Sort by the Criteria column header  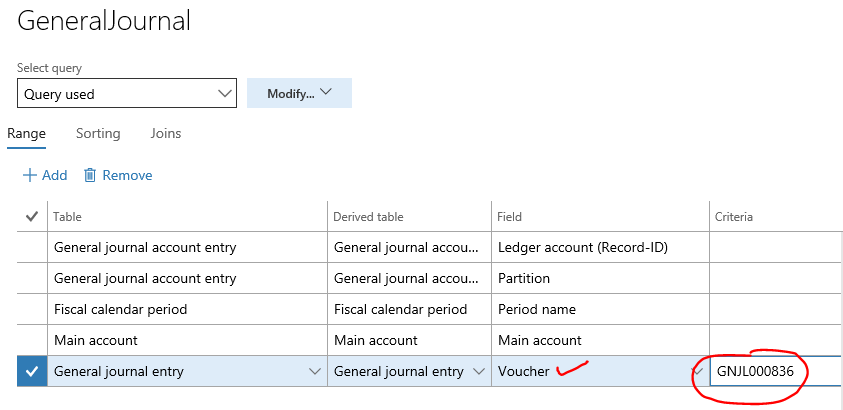point(733,217)
